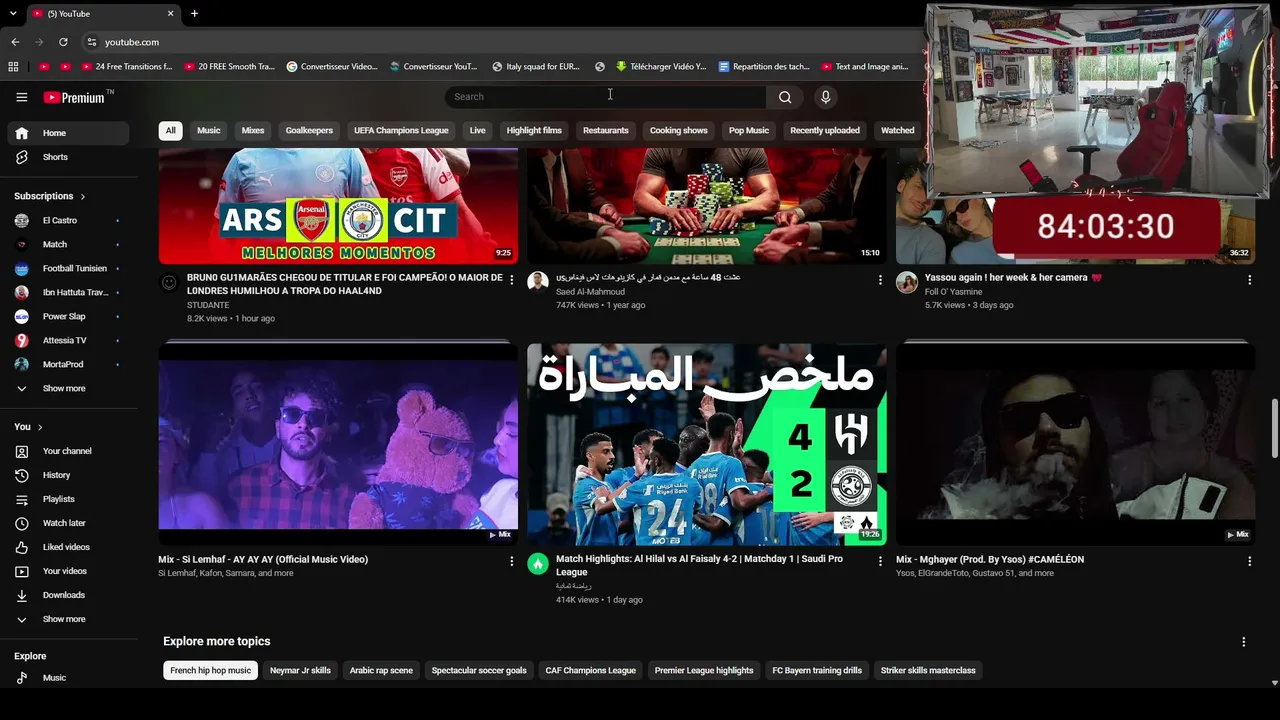Close the YouTube browser tab
The height and width of the screenshot is (720, 1280).
pyautogui.click(x=170, y=13)
